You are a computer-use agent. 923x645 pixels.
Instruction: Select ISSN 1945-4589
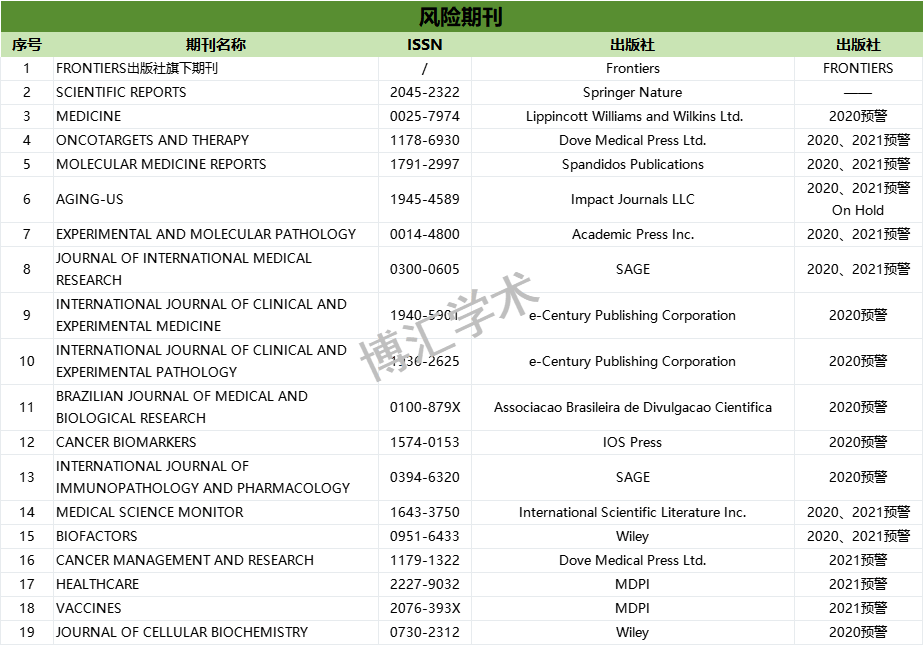tap(424, 200)
